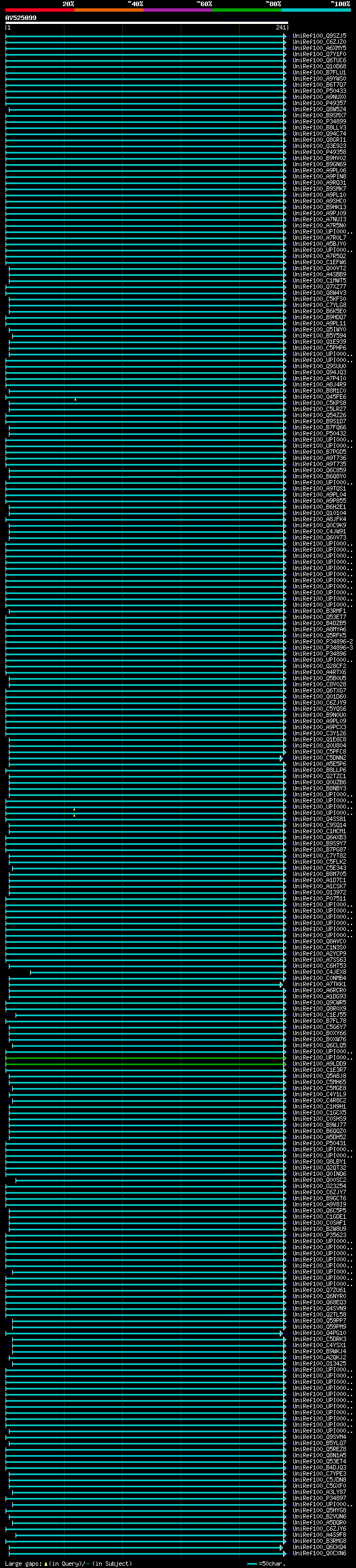Open hit UniRef100_P49357
Screen dimensions: 356x1568
point(319,103)
